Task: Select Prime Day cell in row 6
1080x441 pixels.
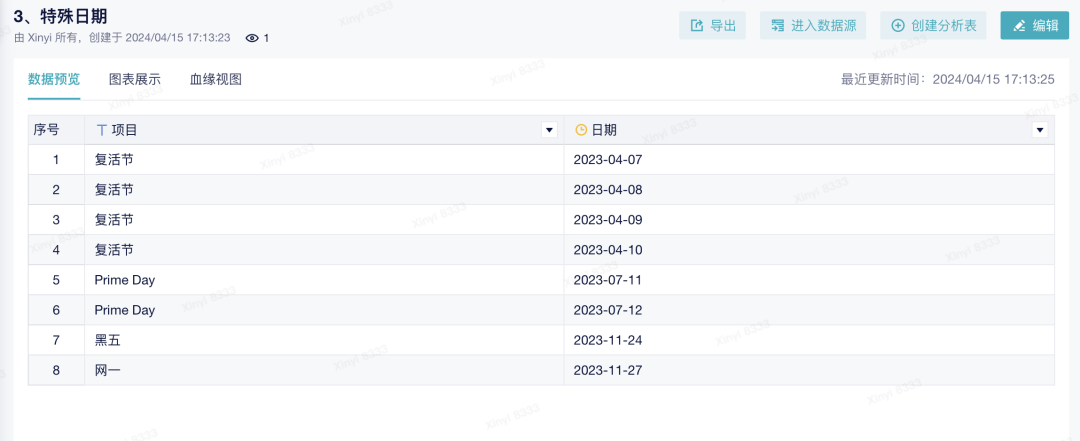Action: coord(324,310)
